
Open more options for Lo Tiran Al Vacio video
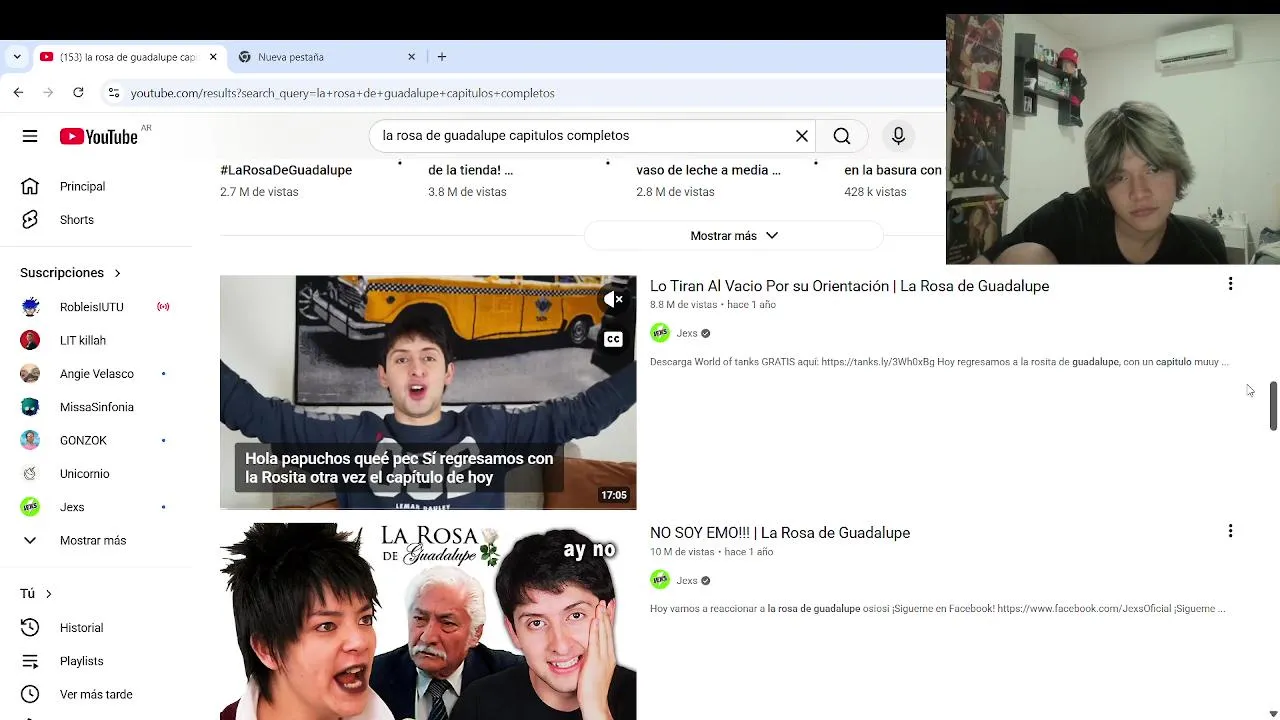1230,284
